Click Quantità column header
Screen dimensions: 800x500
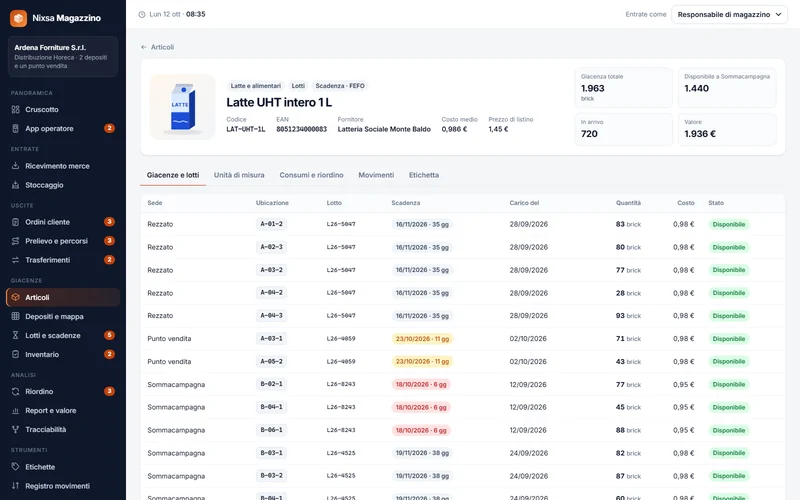point(628,203)
